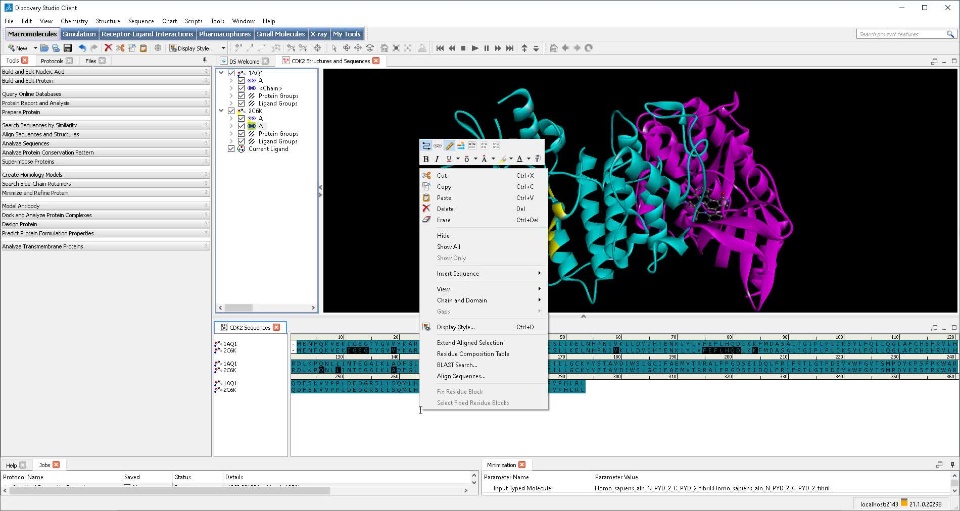Click the Display Style icon in context menu
Image resolution: width=960 pixels, height=511 pixels.
click(427, 327)
